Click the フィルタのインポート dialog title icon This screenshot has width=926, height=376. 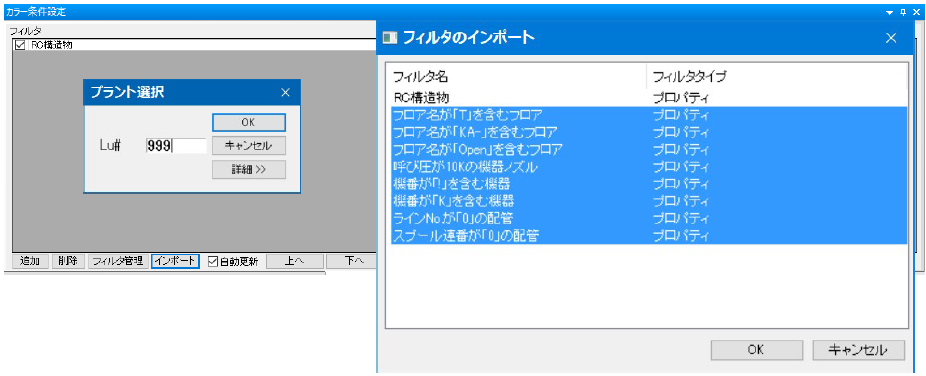point(390,38)
